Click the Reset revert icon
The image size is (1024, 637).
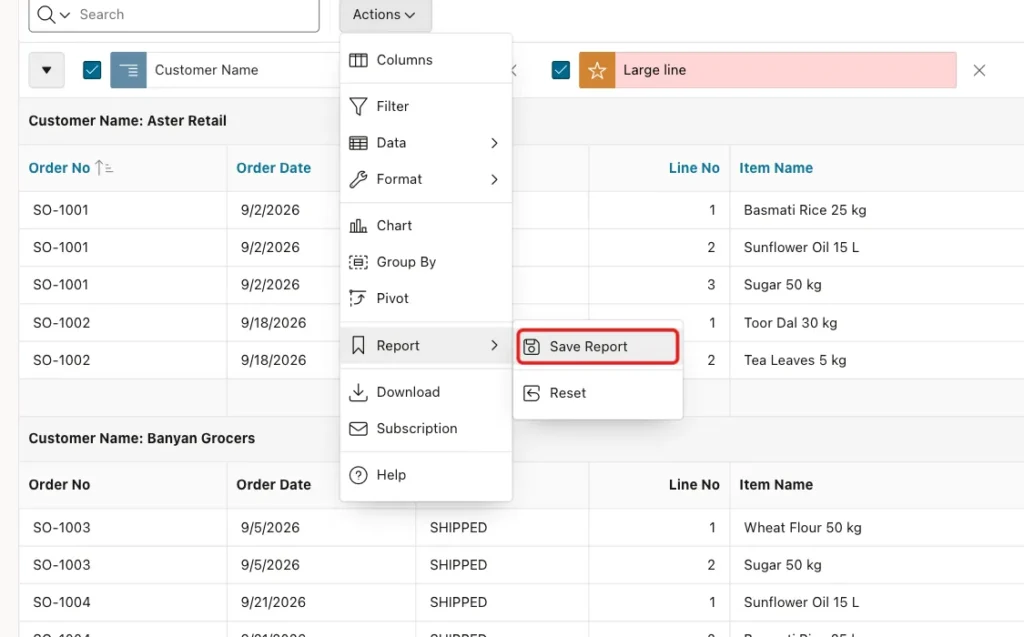(x=532, y=393)
